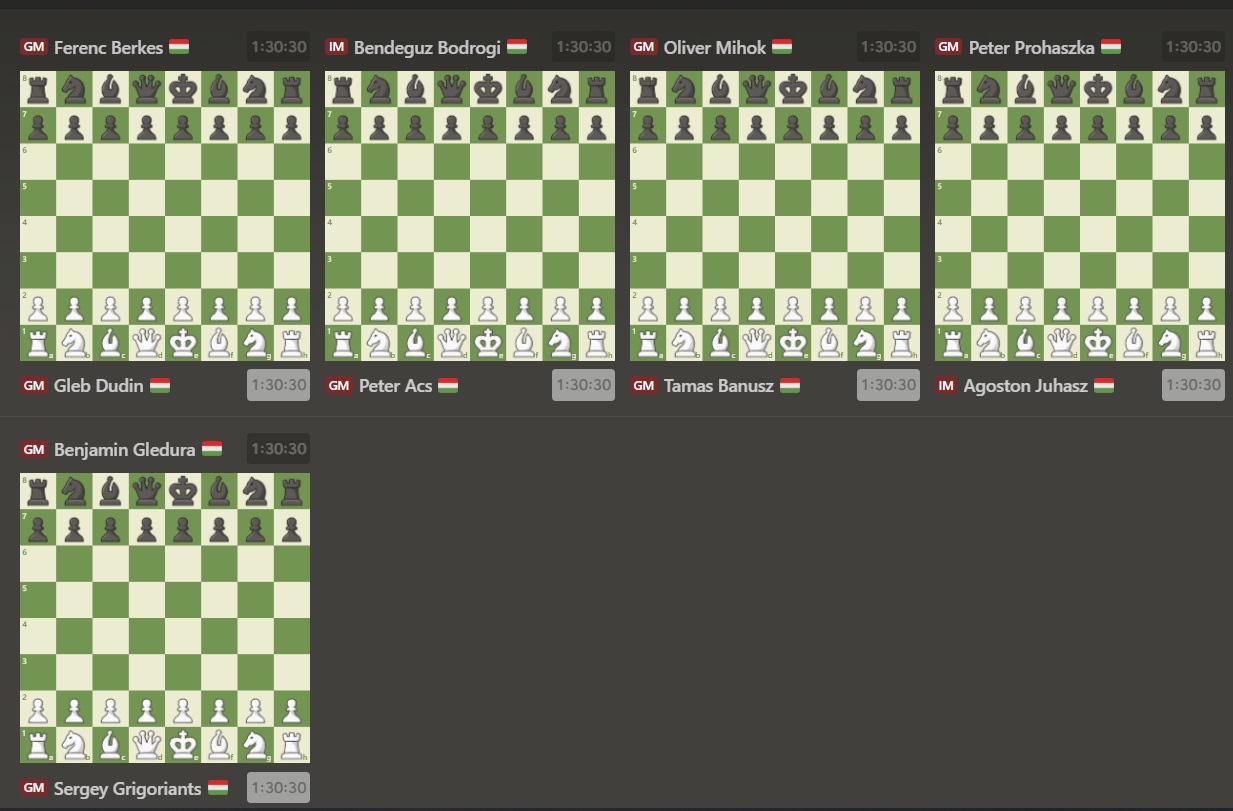Select black g8 knight on Prohaszka–Juhasz board
1233x811 pixels.
(1170, 90)
